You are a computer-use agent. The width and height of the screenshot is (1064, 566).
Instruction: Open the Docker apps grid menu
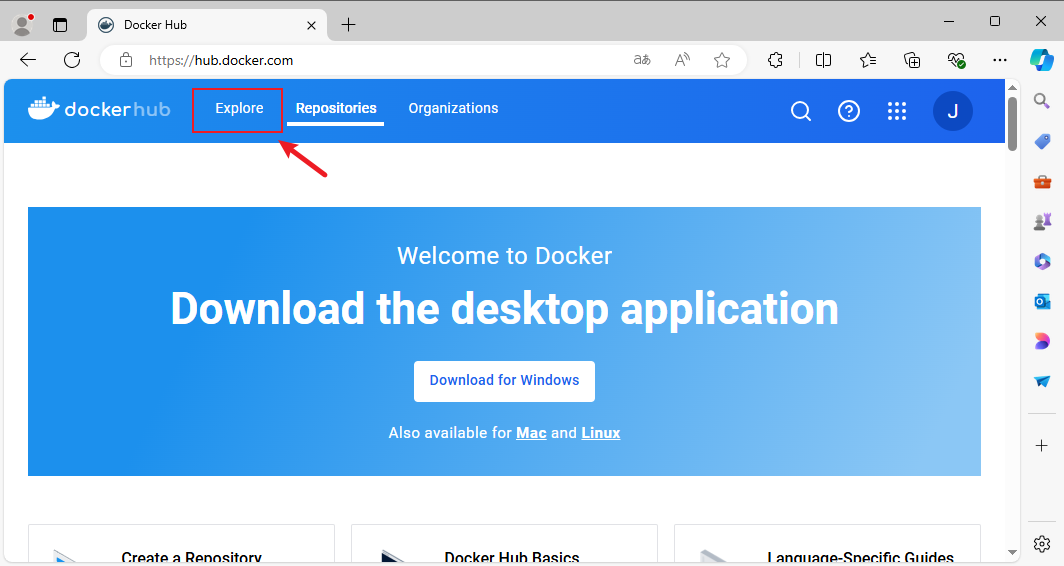click(897, 111)
